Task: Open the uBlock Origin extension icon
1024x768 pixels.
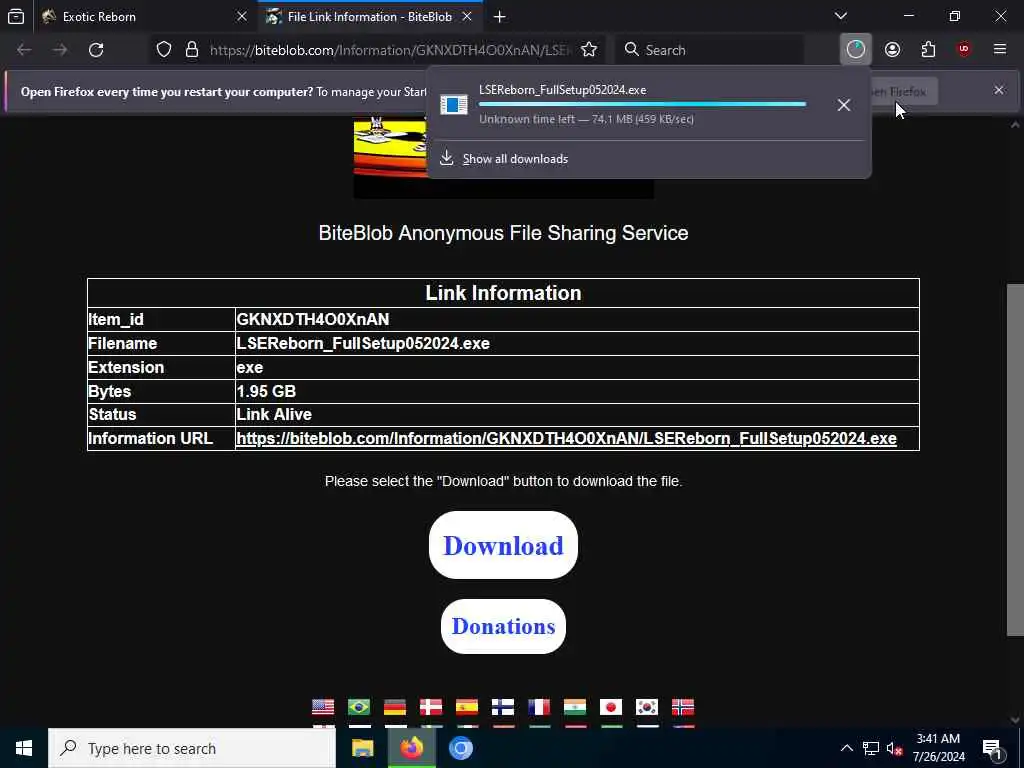Action: pyautogui.click(x=964, y=50)
